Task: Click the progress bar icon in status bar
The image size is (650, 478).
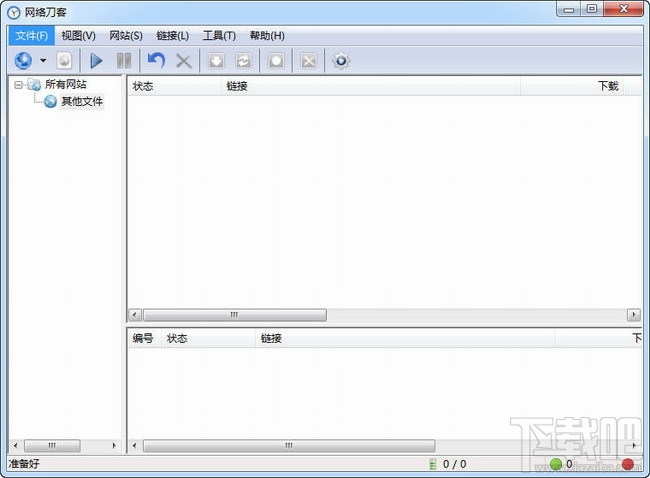Action: (432, 464)
